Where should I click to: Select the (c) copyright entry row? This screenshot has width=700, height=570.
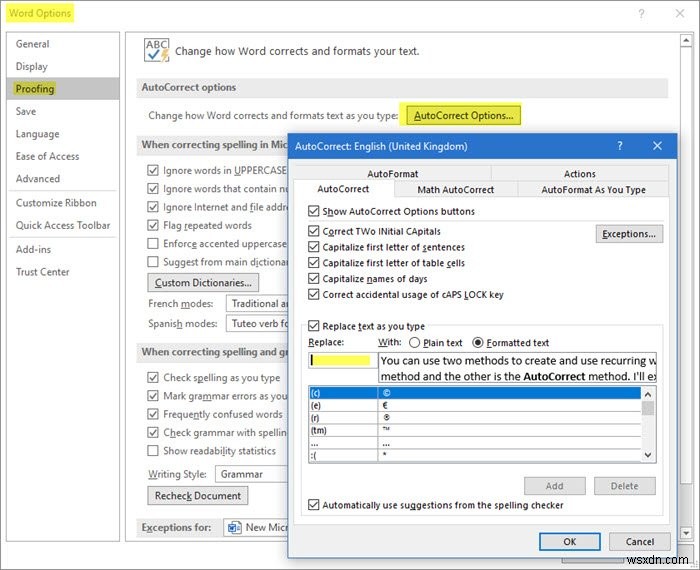click(475, 393)
